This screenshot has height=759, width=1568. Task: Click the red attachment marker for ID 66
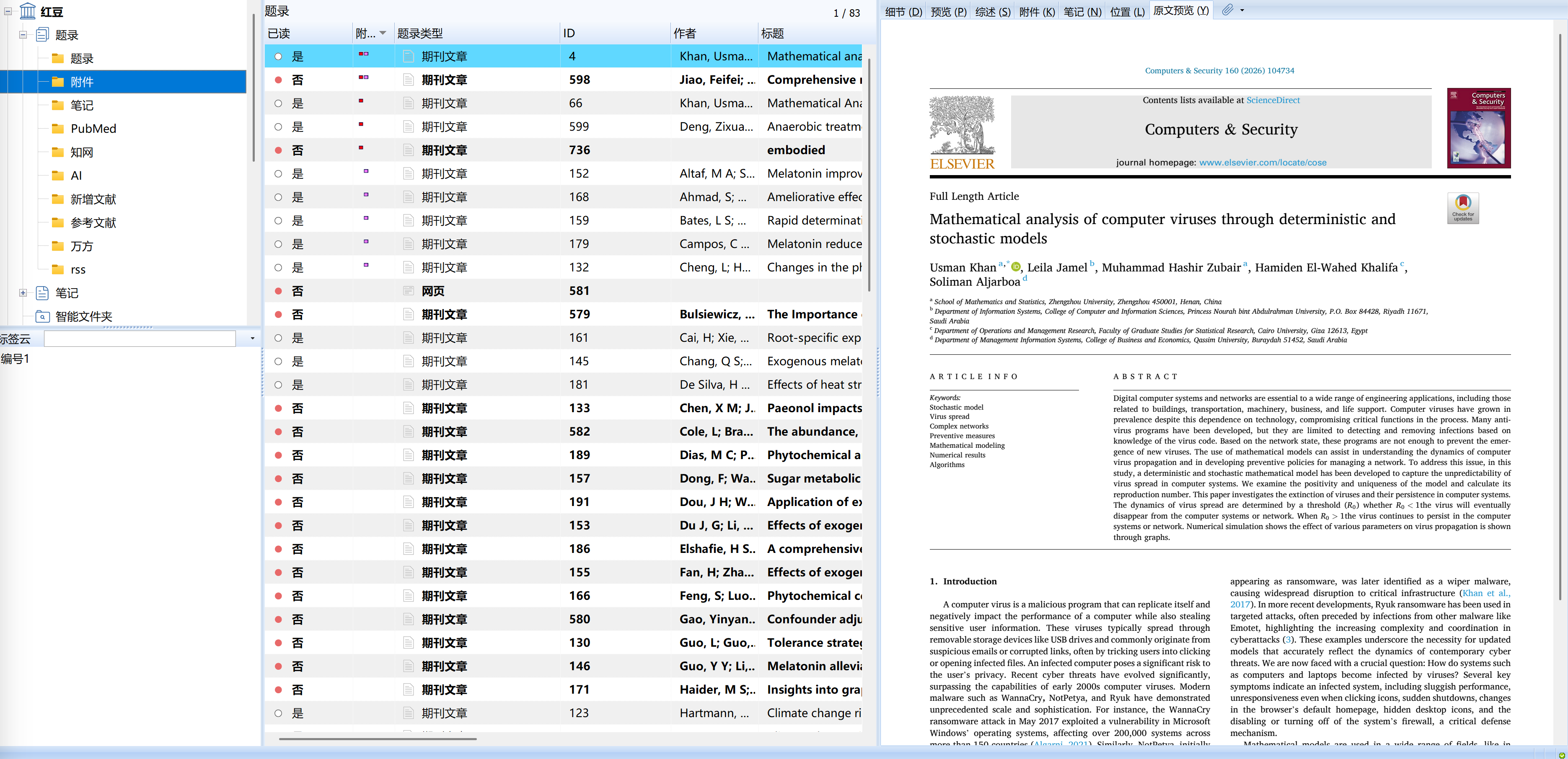click(361, 101)
